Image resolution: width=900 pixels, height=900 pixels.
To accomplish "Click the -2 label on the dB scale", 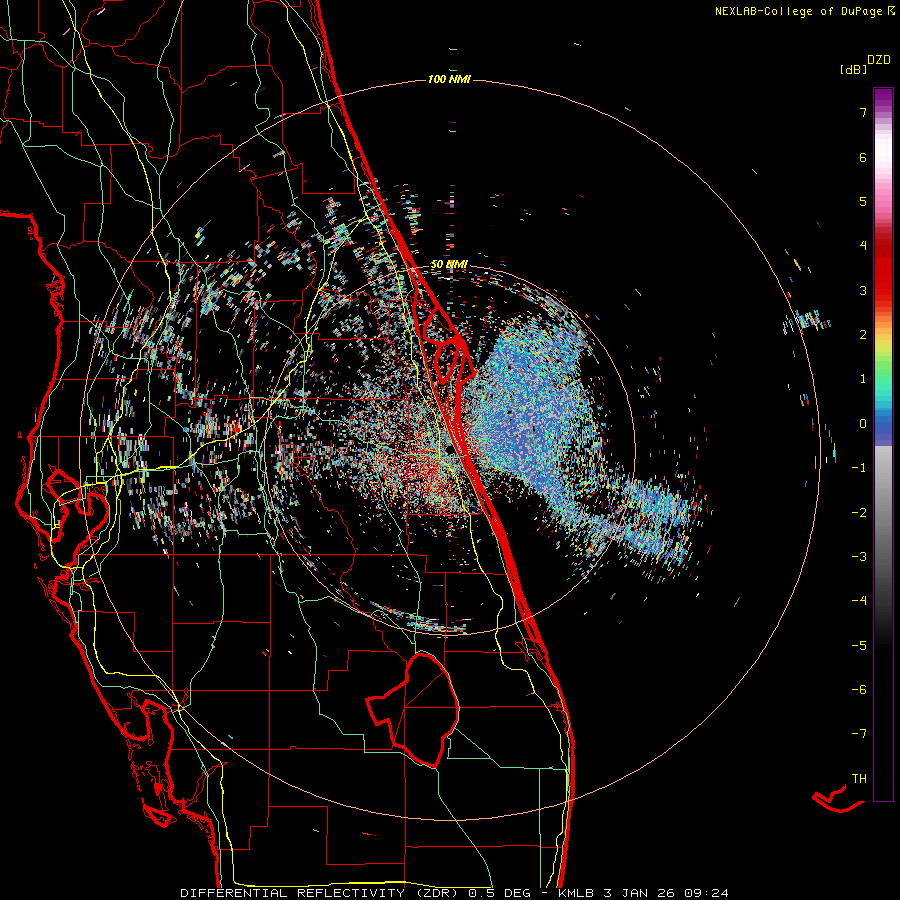I will (859, 513).
